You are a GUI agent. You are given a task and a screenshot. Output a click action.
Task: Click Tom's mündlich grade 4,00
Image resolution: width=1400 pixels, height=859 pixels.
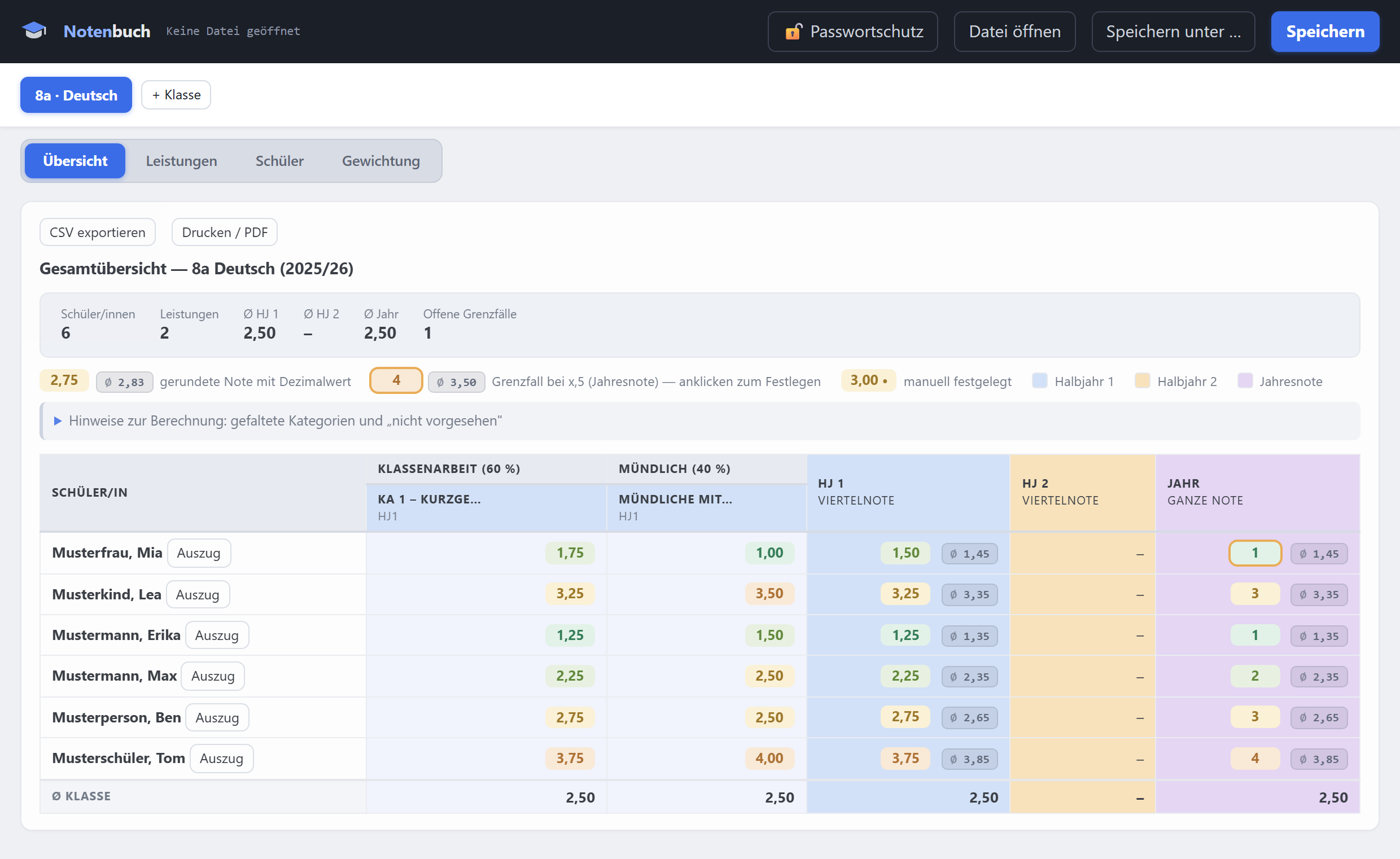[x=769, y=759]
